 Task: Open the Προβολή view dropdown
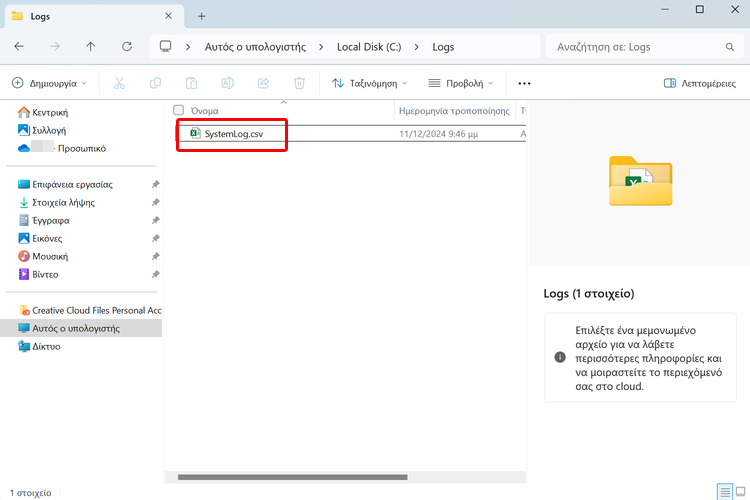(460, 84)
